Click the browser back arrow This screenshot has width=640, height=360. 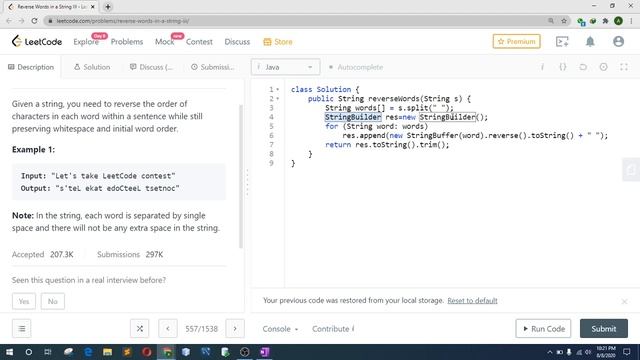point(9,21)
